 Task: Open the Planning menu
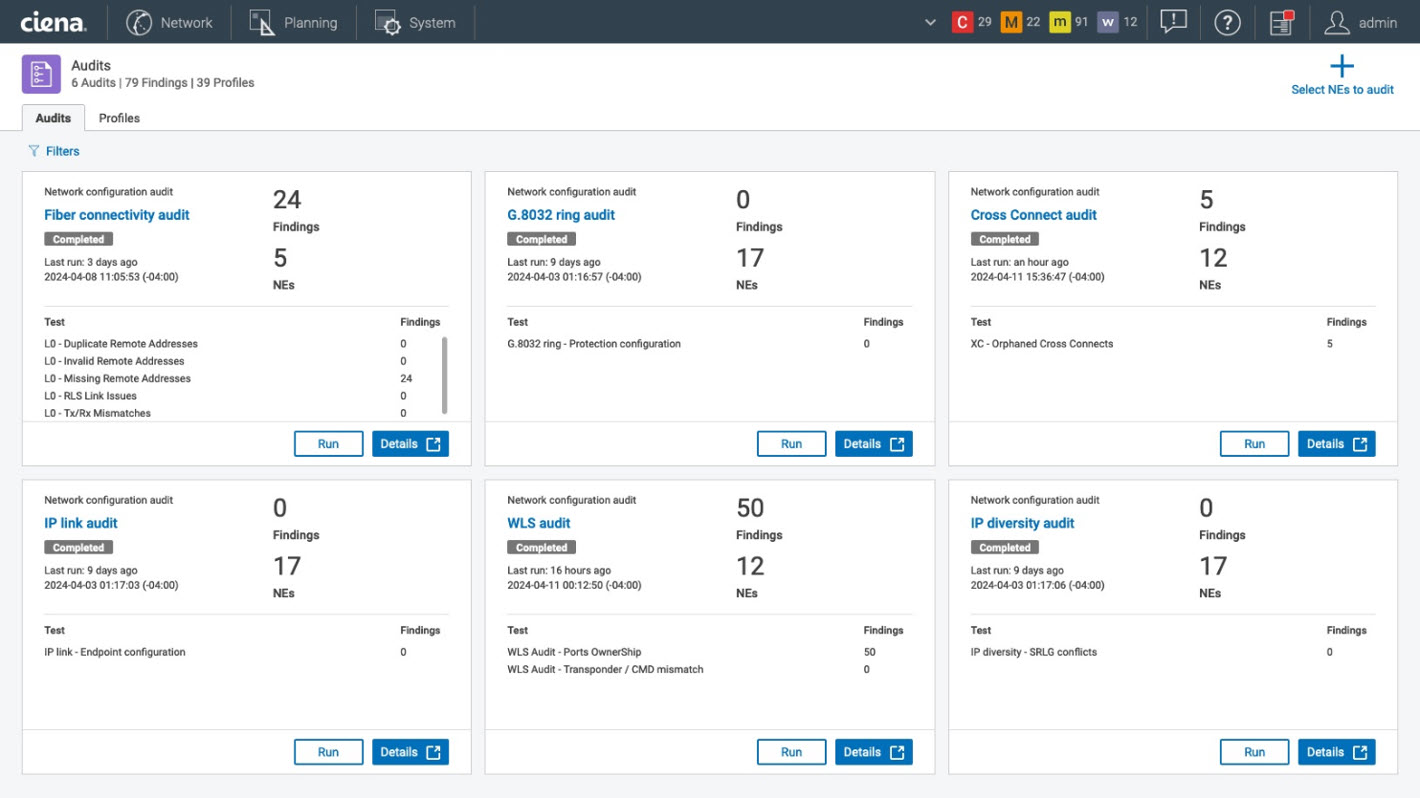293,22
